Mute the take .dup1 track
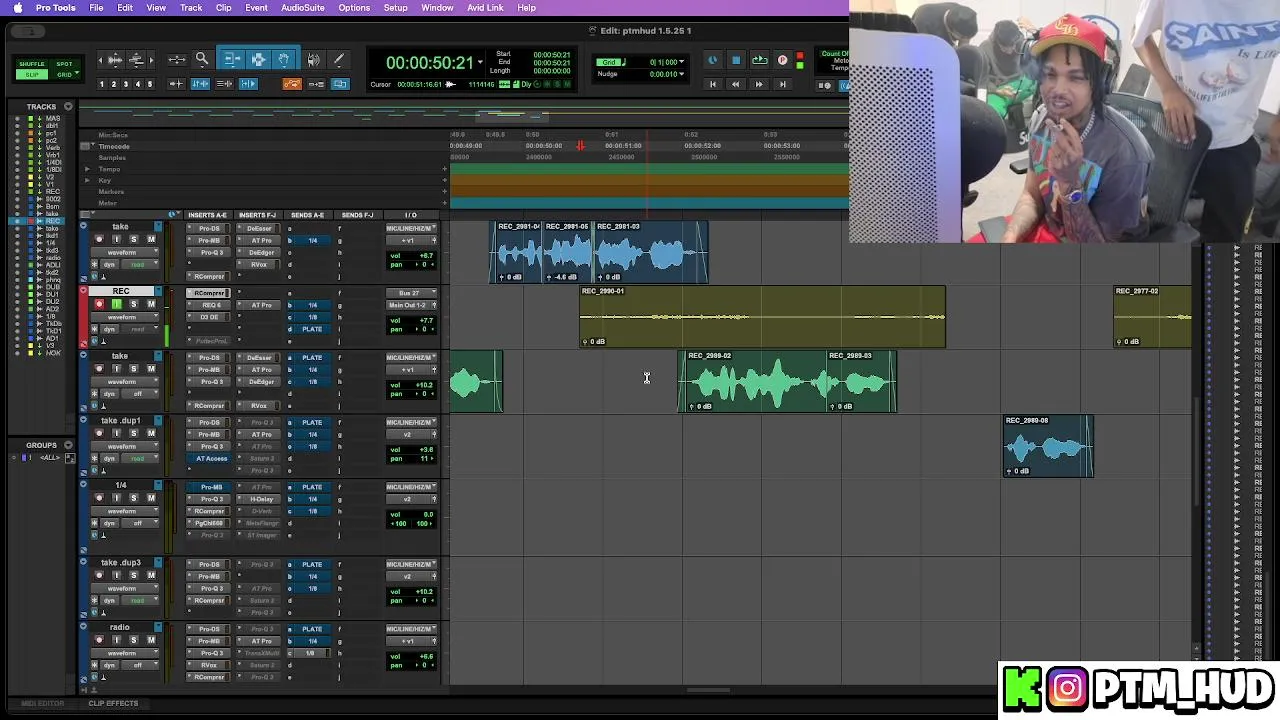The height and width of the screenshot is (720, 1280). tap(151, 433)
